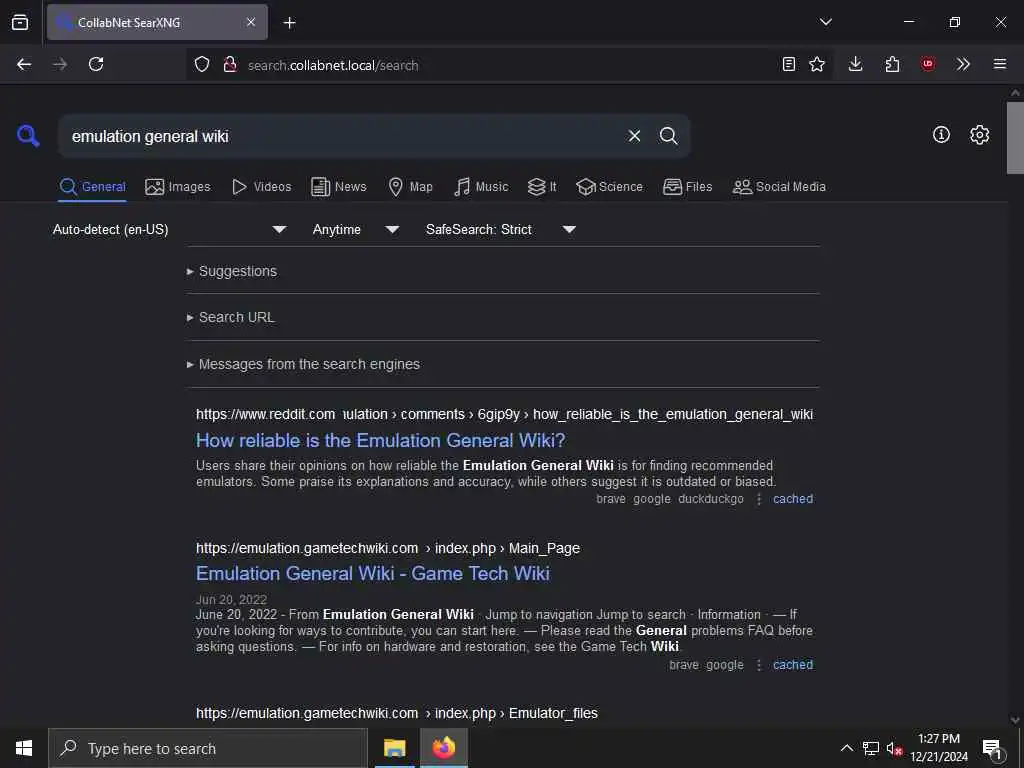Open Firefox View recent browsing icon
This screenshot has width=1024, height=768.
click(x=20, y=22)
